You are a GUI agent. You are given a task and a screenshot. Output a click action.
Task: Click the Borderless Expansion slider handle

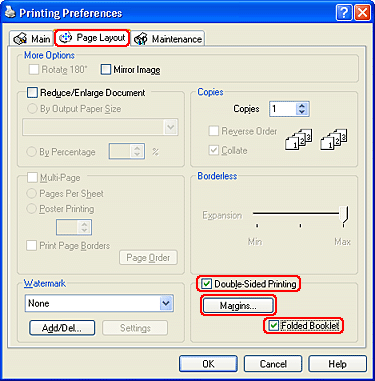point(344,216)
